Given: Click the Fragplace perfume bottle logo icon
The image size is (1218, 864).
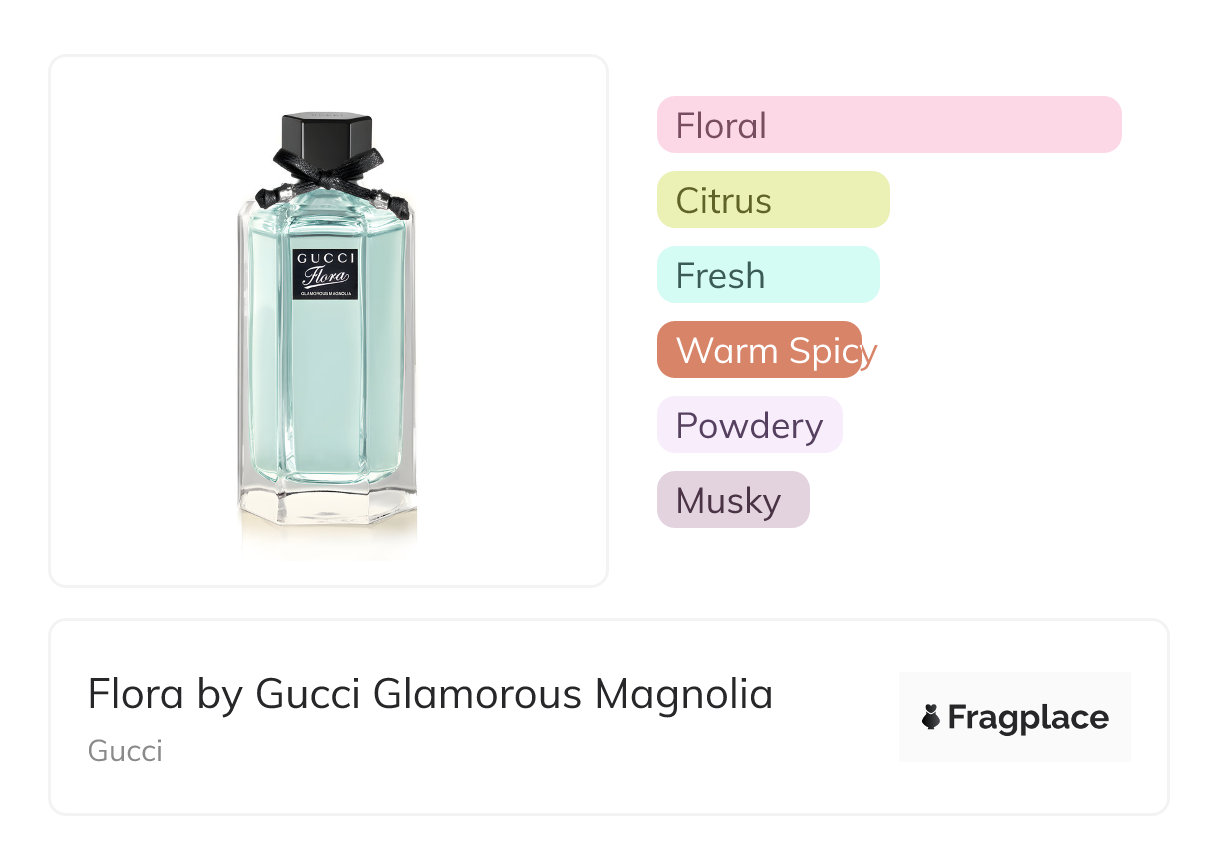Looking at the screenshot, I should tap(931, 718).
